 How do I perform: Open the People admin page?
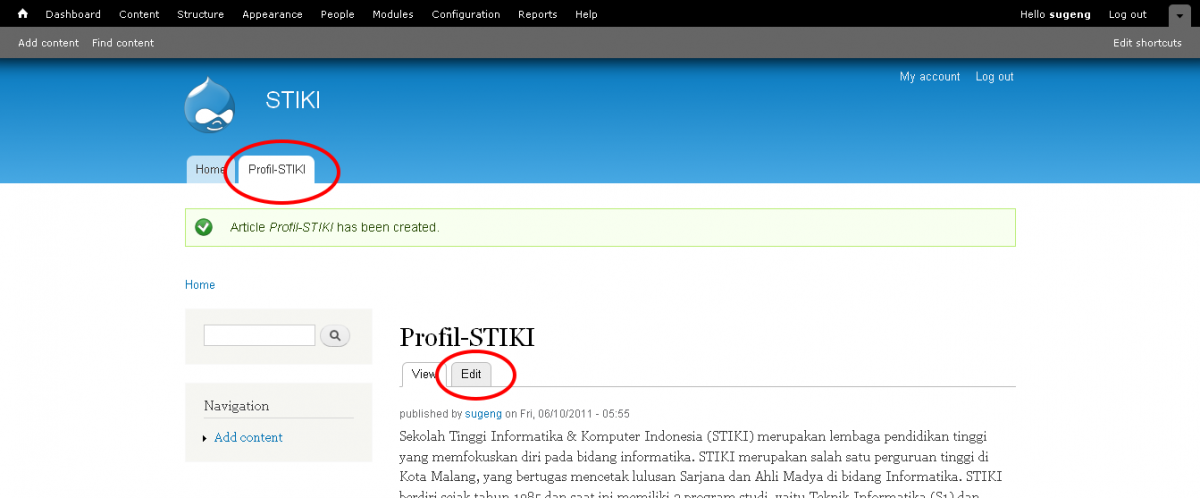338,14
